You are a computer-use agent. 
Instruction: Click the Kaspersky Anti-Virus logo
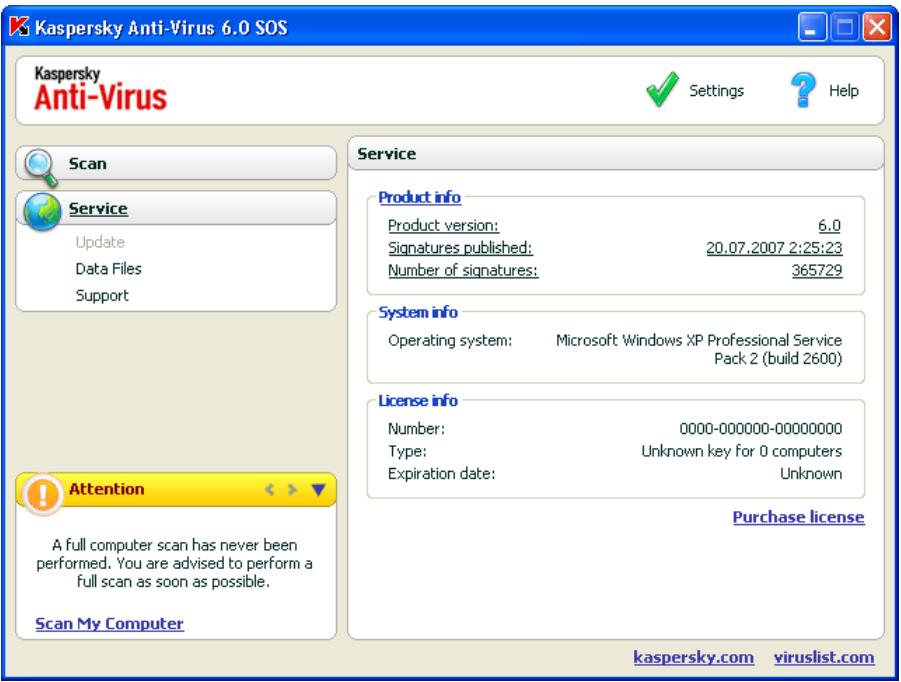point(100,89)
